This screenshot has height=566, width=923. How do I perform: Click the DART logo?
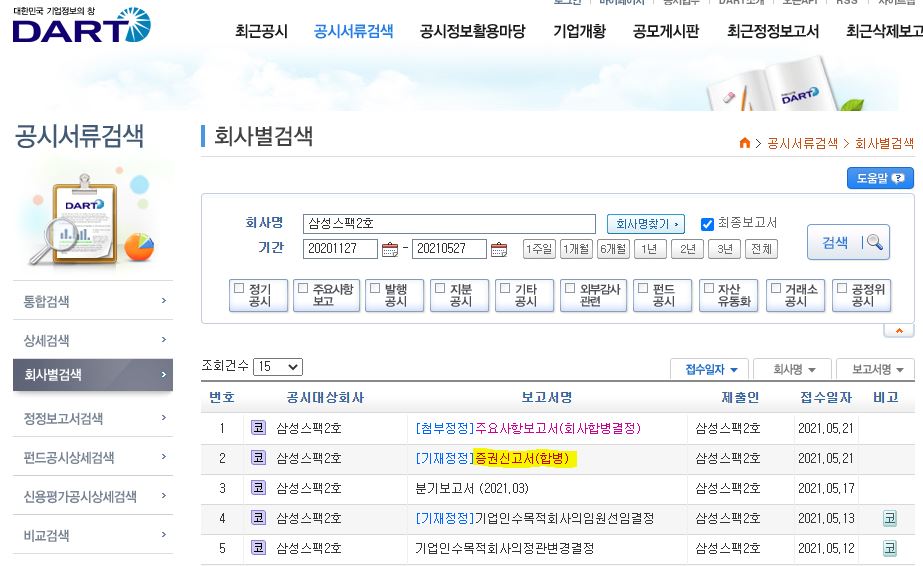(x=81, y=25)
